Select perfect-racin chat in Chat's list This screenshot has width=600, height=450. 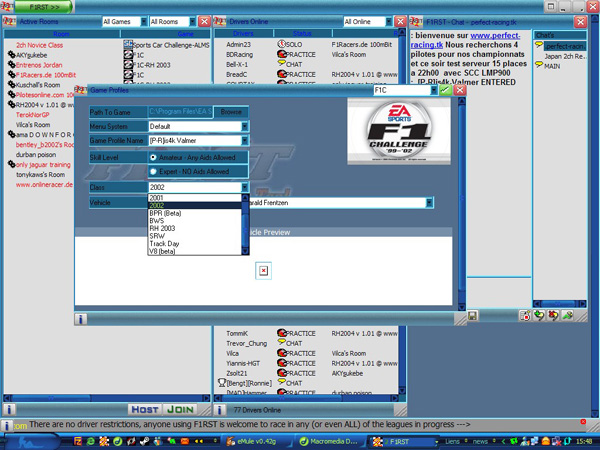click(564, 46)
